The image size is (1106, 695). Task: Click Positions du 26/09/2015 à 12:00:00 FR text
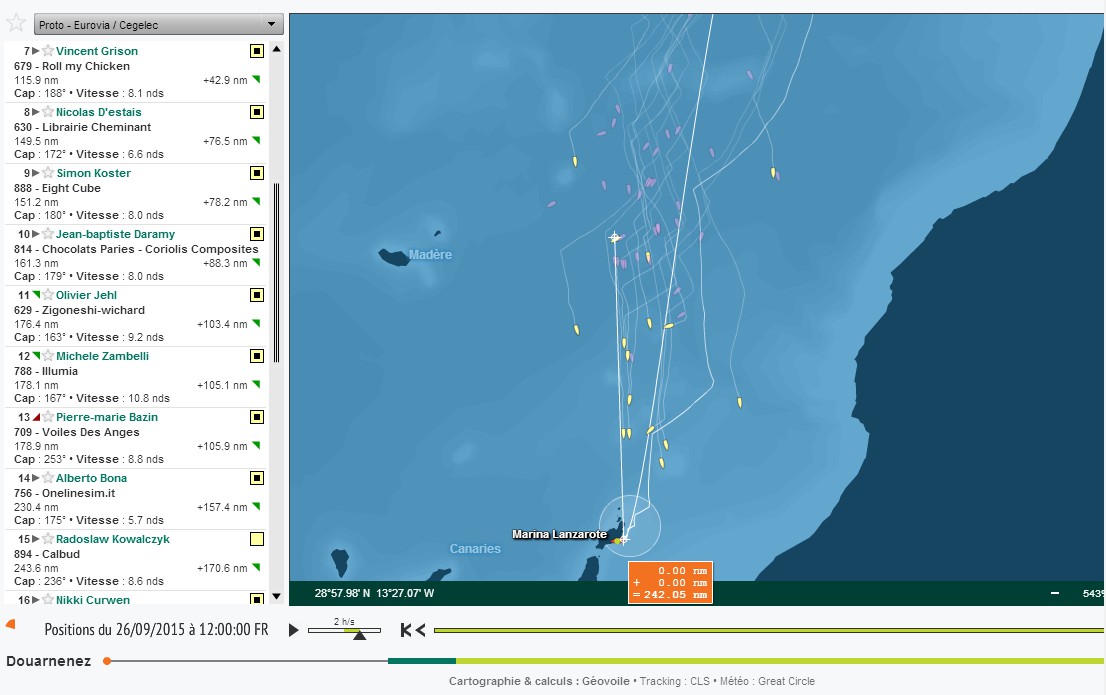[156, 629]
